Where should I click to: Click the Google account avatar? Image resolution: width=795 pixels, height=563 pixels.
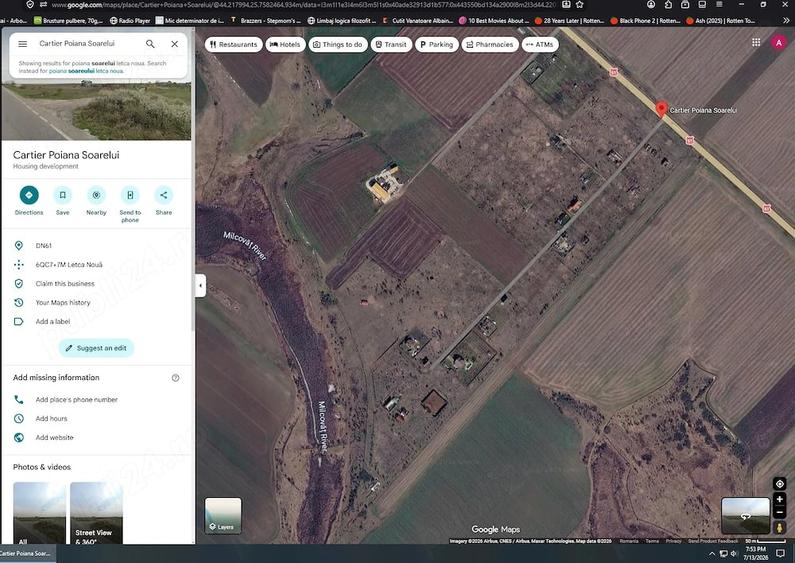coord(779,43)
